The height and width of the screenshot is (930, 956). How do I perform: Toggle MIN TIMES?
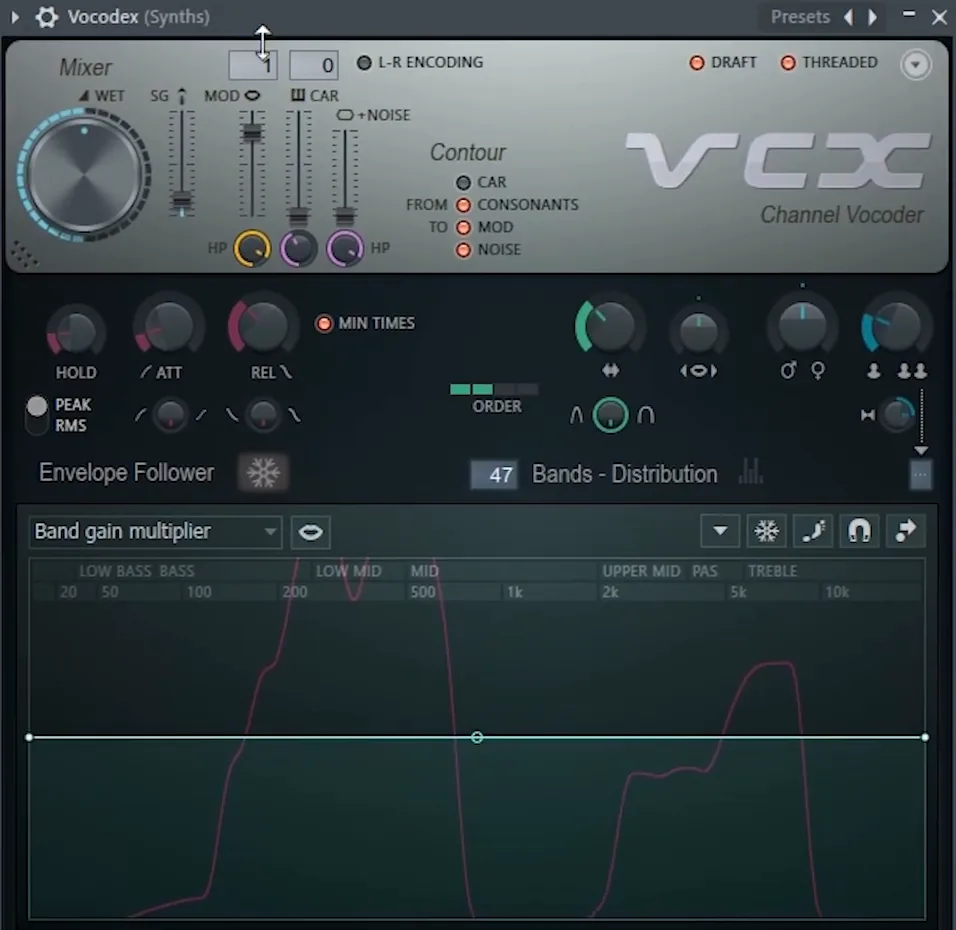tap(324, 323)
